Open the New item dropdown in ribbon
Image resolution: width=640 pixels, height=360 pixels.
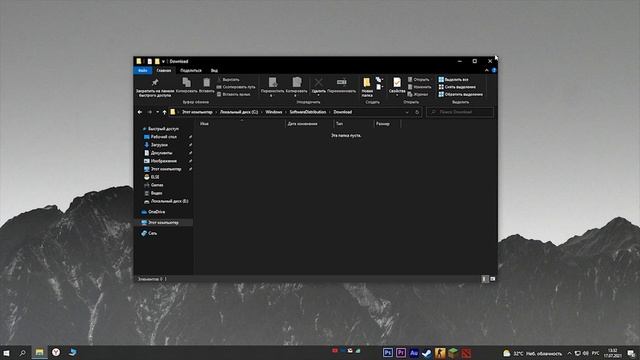click(x=380, y=80)
